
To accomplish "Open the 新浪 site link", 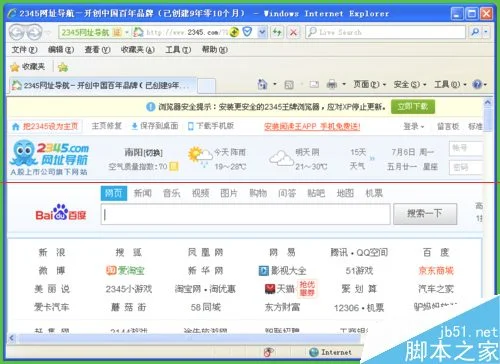I will 52,252.
